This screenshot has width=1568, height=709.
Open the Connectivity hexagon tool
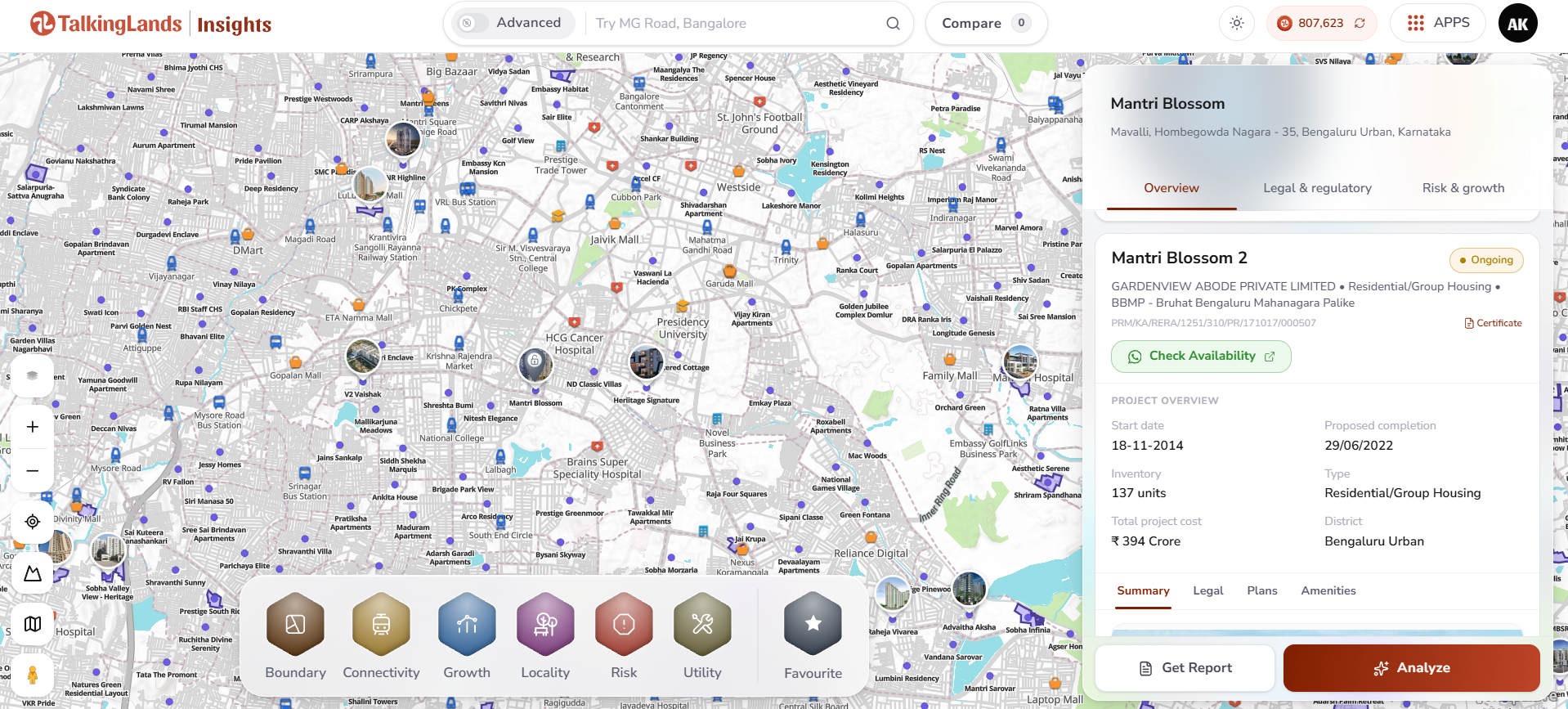click(x=381, y=625)
